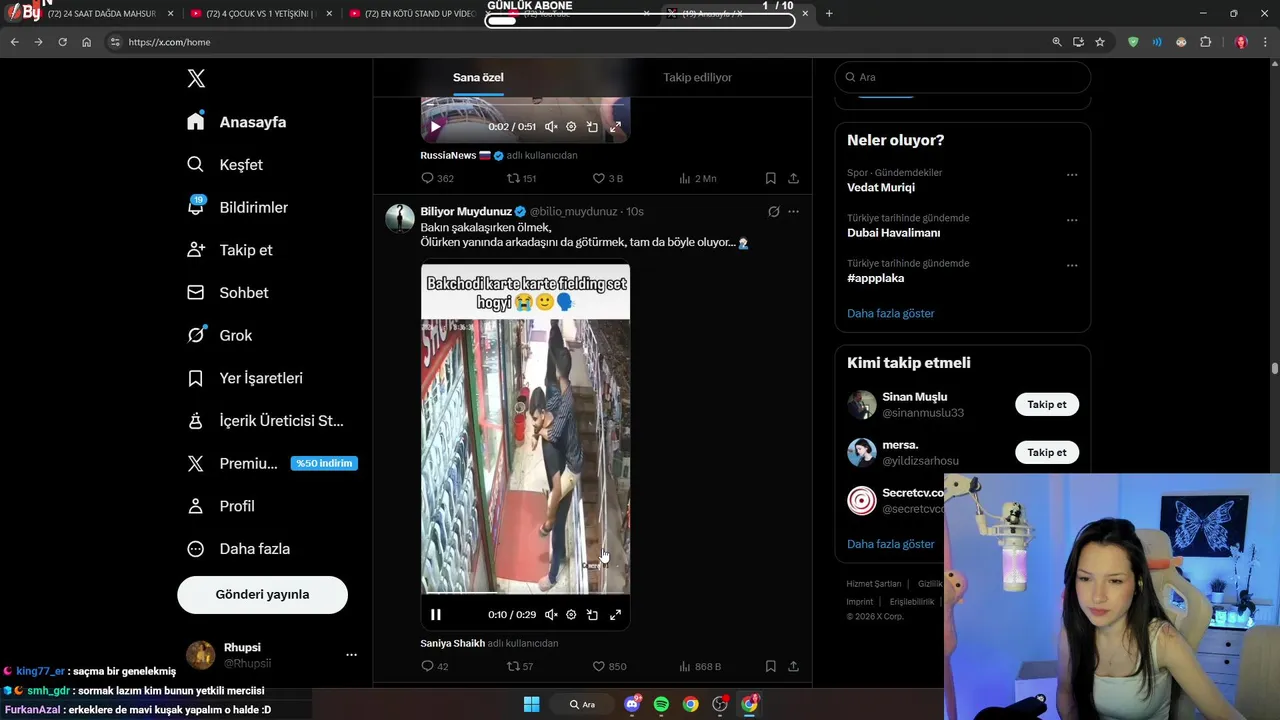The width and height of the screenshot is (1280, 720).
Task: Enter fullscreen on RussiaNews video
Action: coord(615,127)
